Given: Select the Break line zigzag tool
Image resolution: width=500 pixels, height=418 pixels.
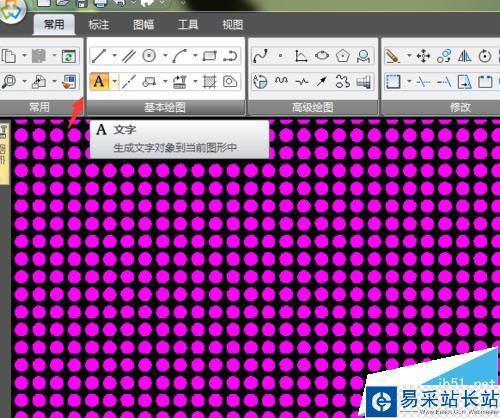Looking at the screenshot, I should coord(302,81).
